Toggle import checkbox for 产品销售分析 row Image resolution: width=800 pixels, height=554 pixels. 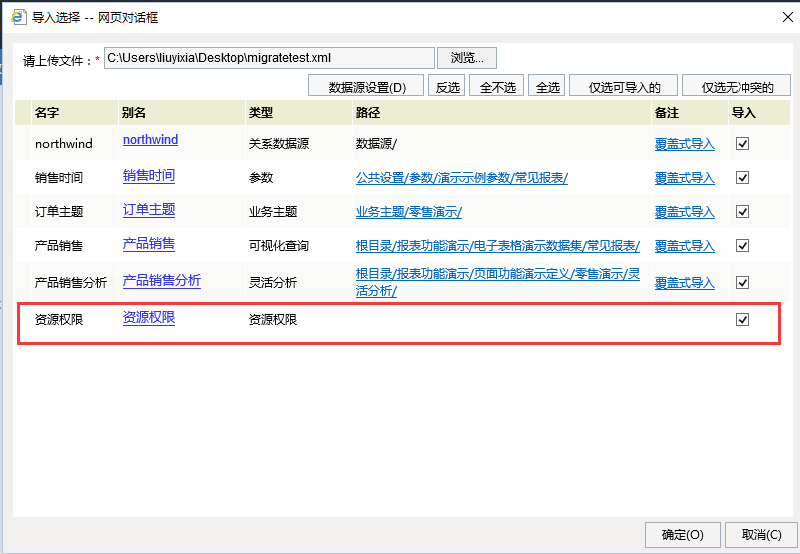(x=742, y=283)
